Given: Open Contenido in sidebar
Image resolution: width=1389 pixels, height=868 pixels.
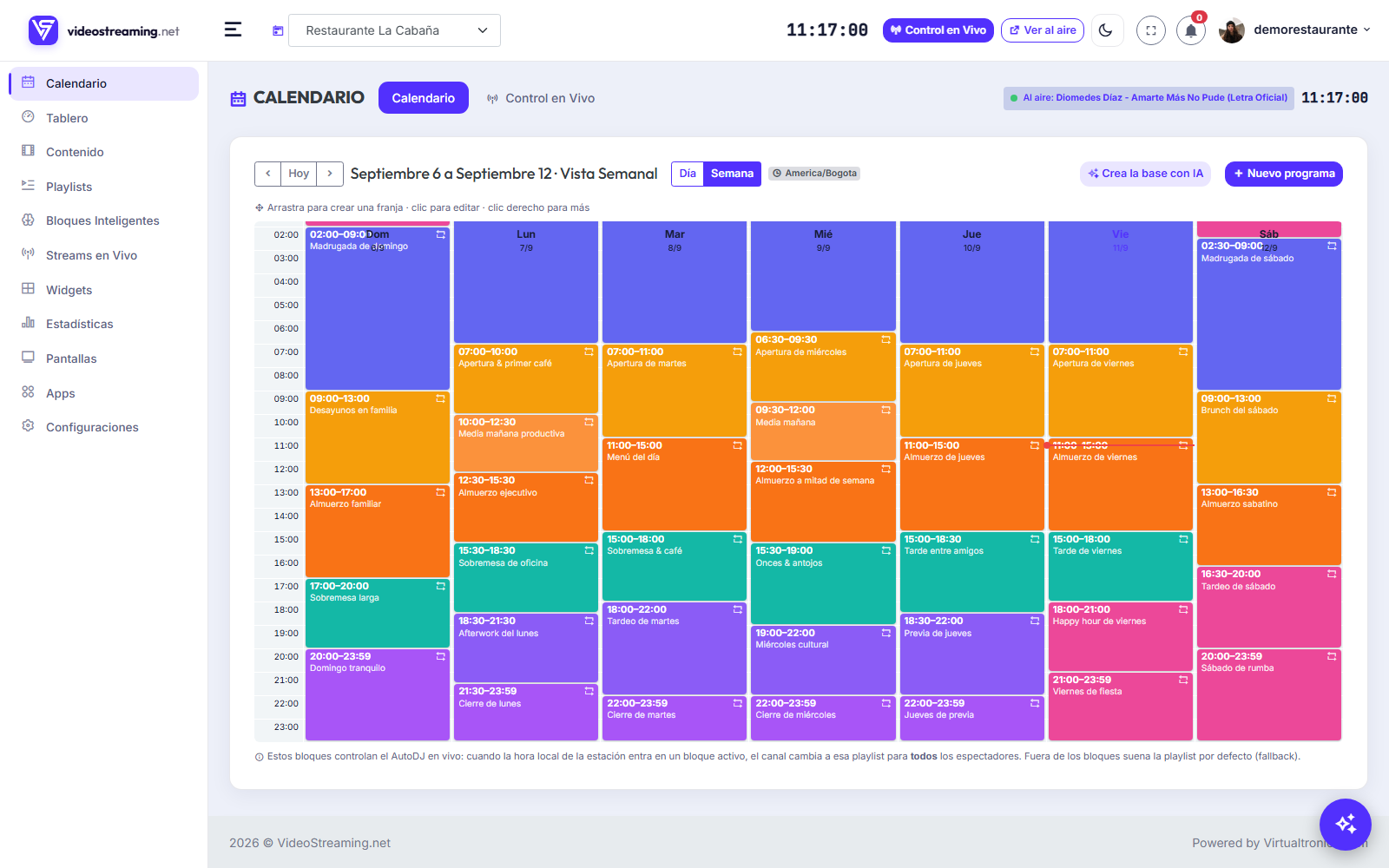Looking at the screenshot, I should tap(103, 152).
